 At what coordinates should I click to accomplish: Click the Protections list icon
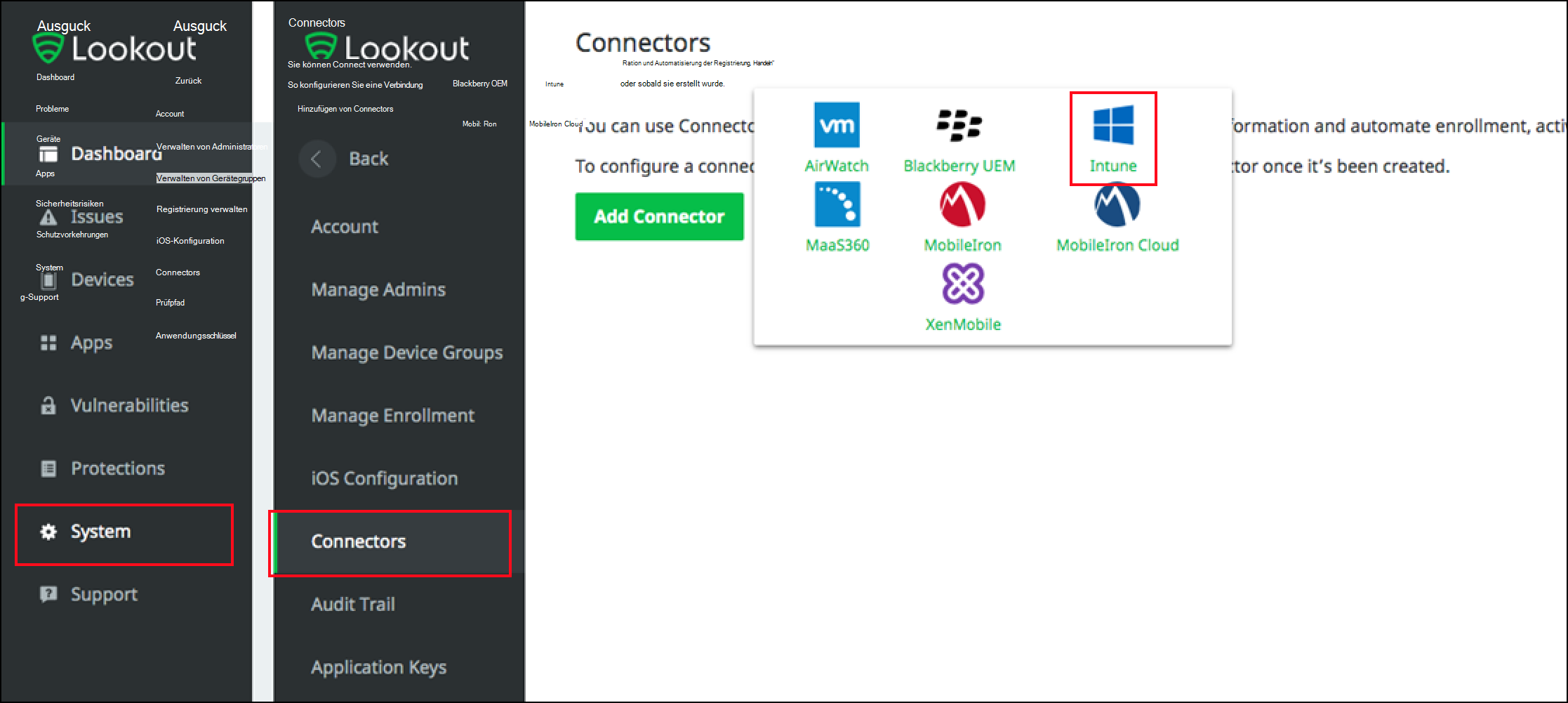coord(48,468)
